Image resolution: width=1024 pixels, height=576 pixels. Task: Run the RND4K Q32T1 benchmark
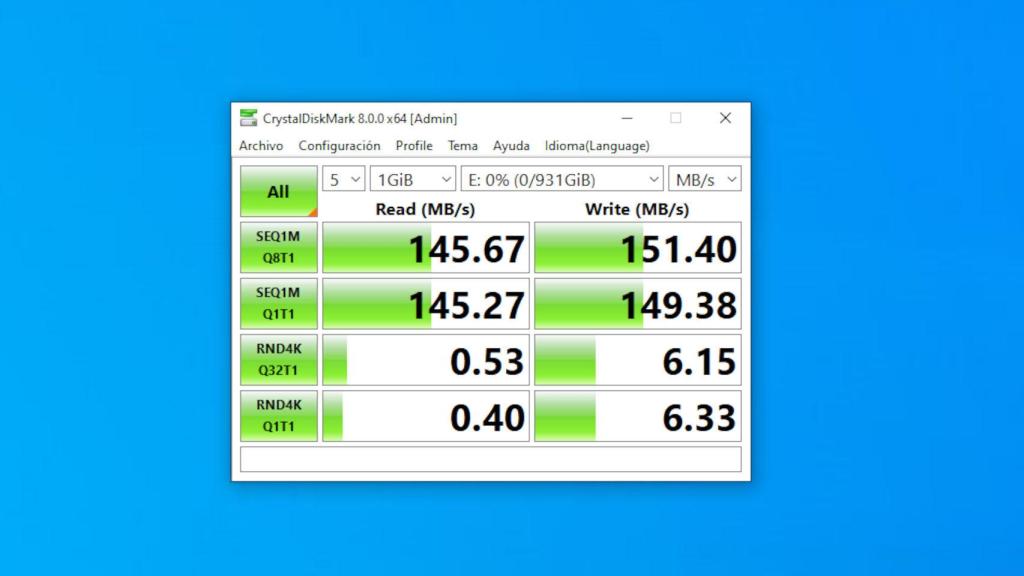(278, 360)
